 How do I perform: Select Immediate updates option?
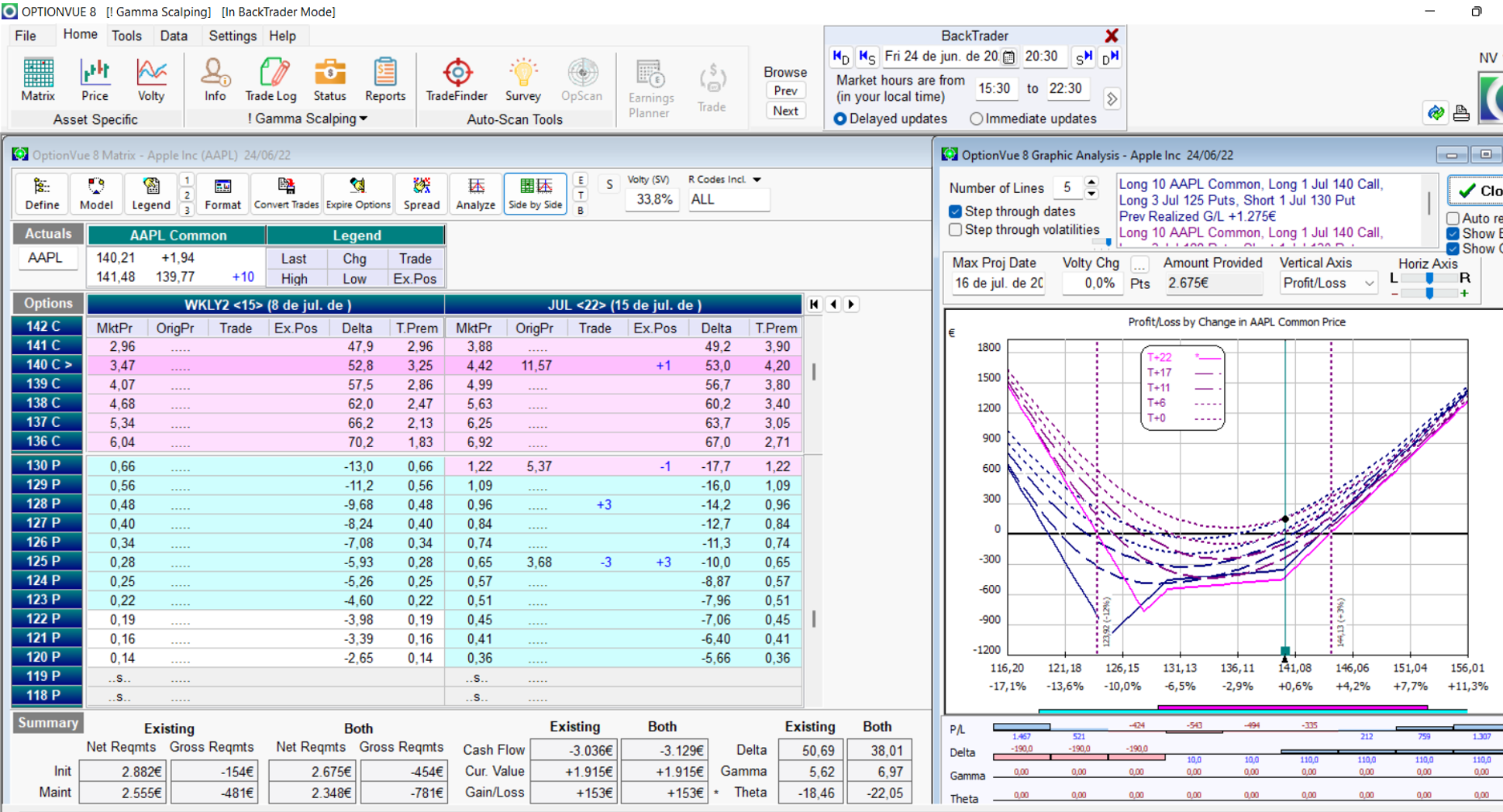(x=1033, y=119)
